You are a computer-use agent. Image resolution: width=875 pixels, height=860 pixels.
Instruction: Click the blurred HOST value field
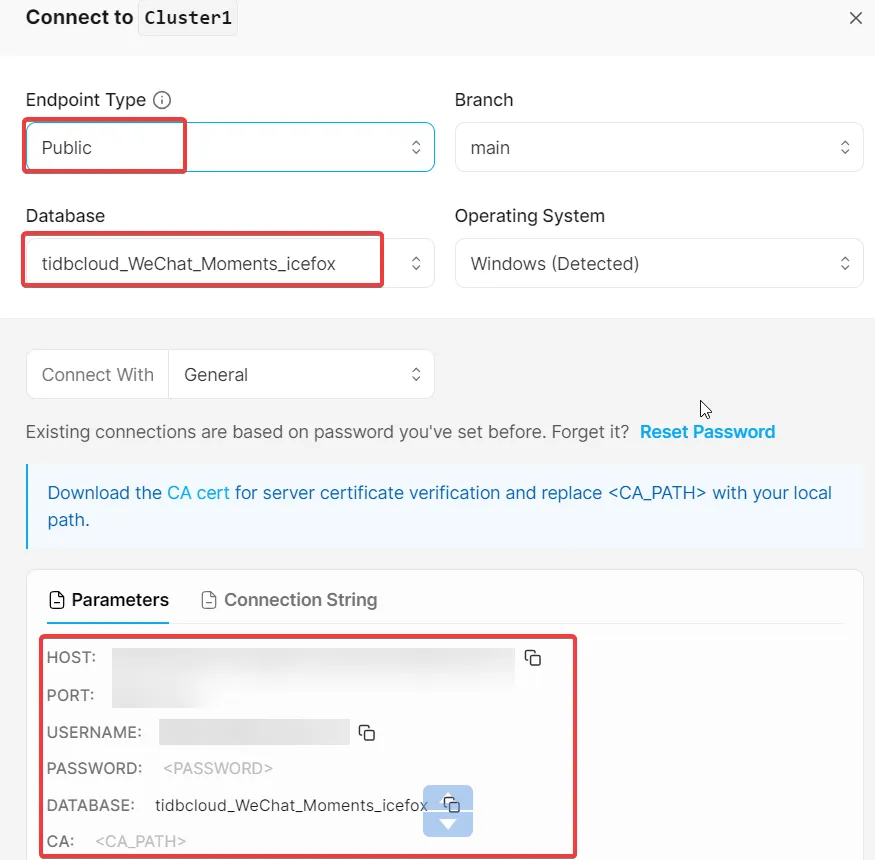point(313,657)
